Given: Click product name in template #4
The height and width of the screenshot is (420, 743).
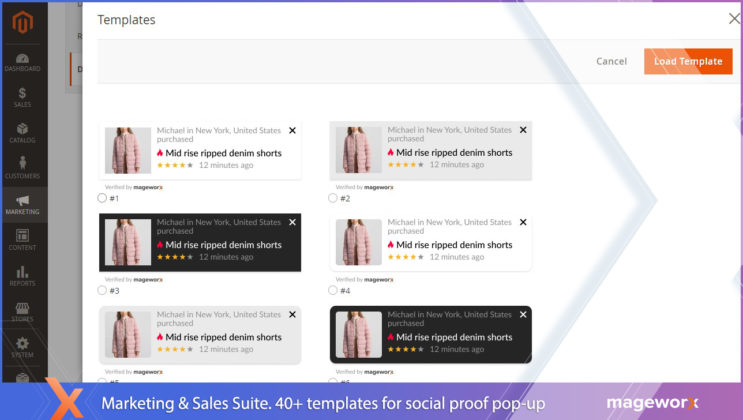Looking at the screenshot, I should 454,245.
